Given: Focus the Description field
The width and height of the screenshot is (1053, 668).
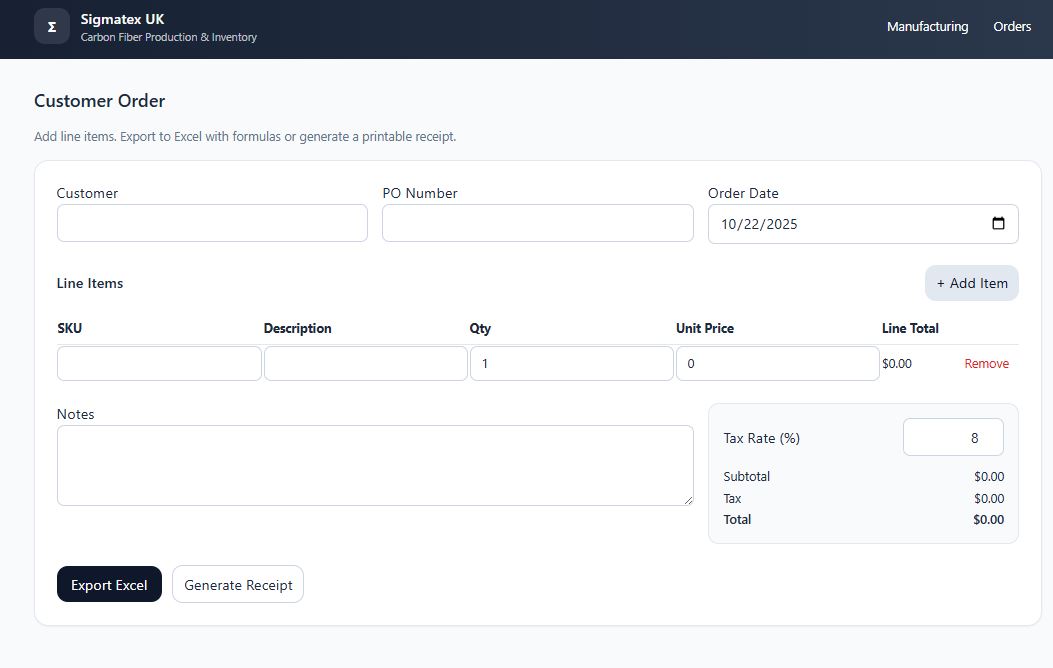Looking at the screenshot, I should click(365, 363).
